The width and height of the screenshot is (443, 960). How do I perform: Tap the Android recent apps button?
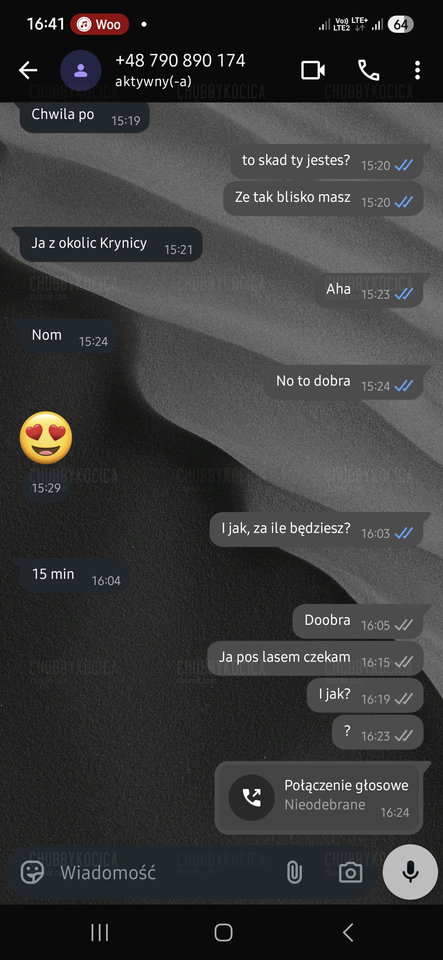tap(100, 932)
